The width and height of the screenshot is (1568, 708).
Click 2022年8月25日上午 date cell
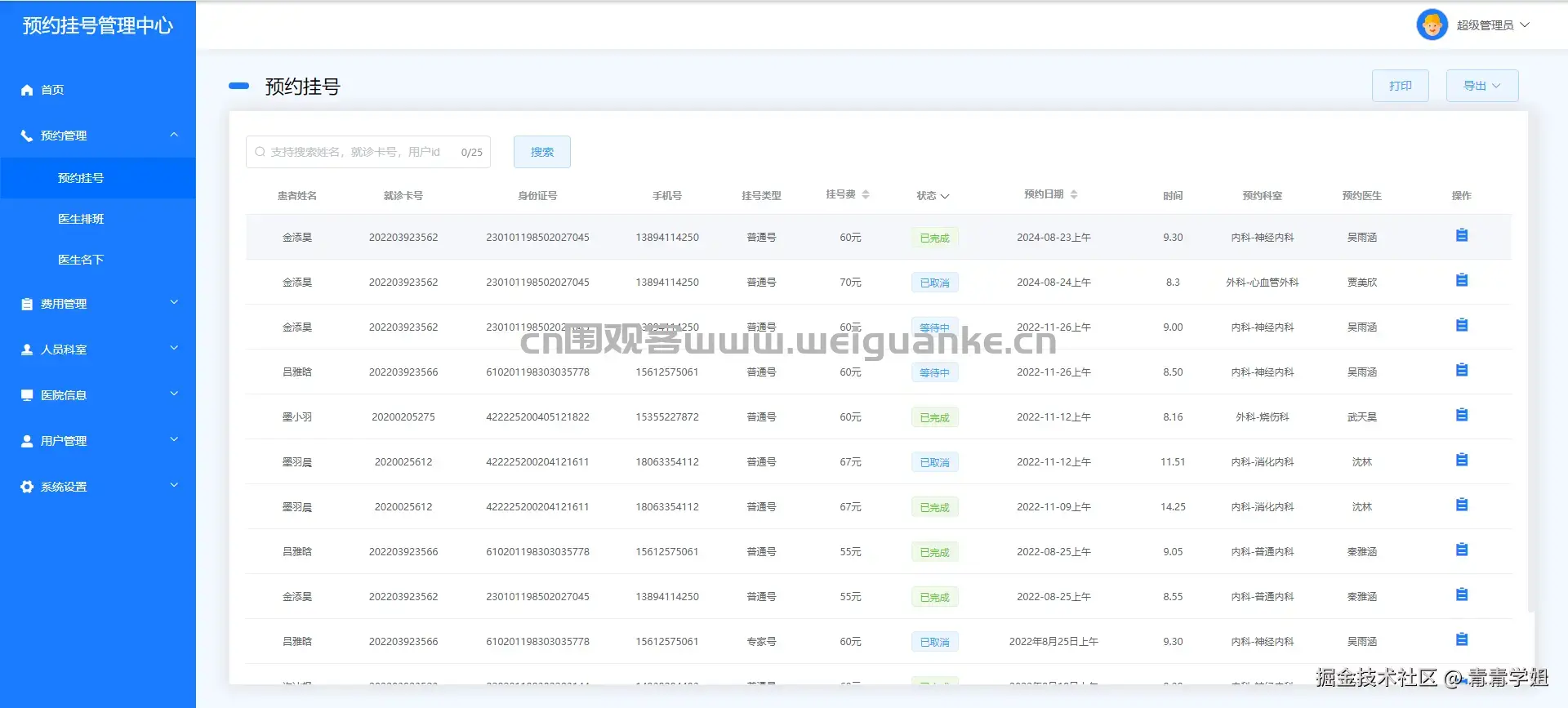point(1053,641)
